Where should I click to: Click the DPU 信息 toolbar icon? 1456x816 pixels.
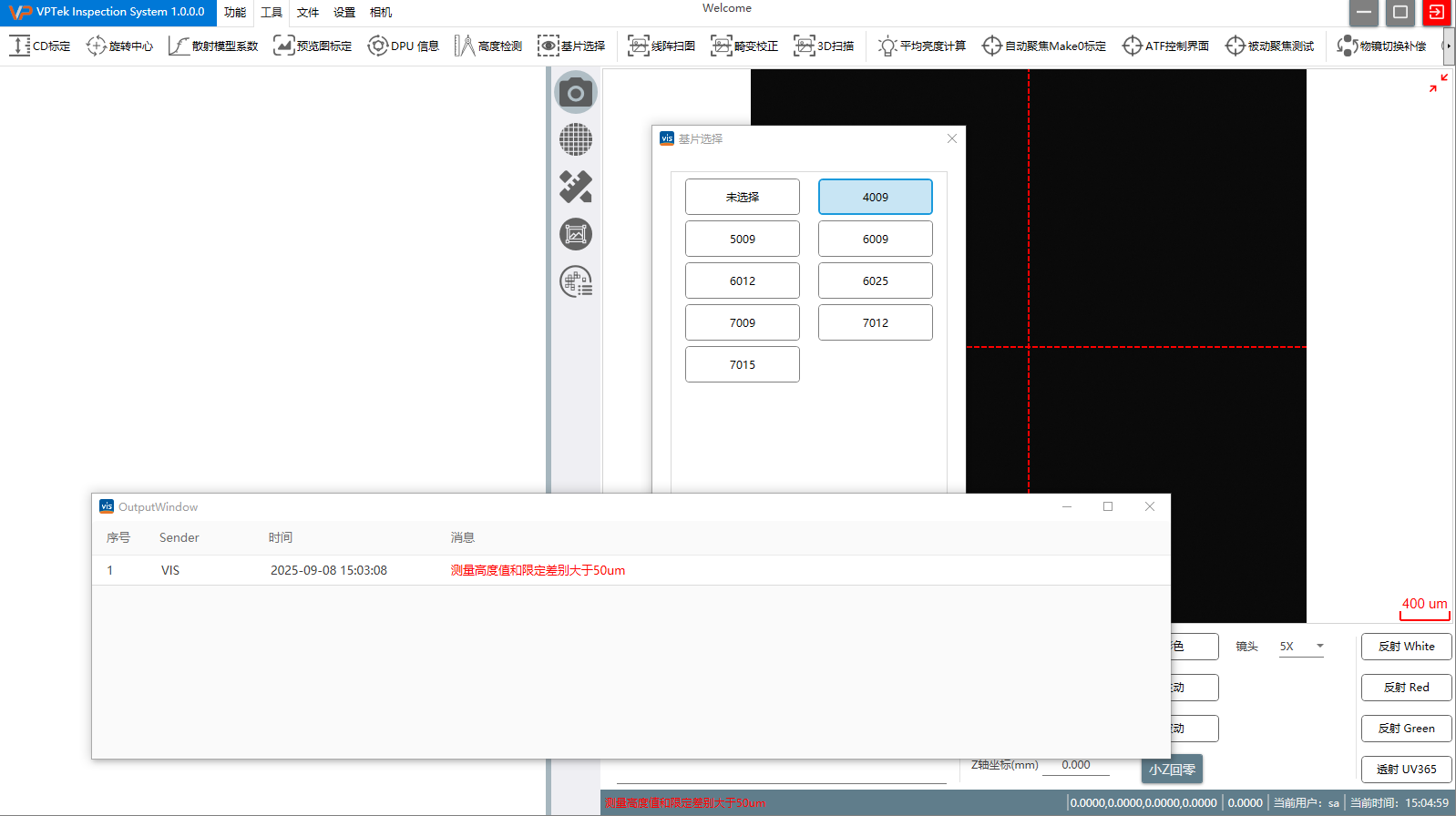[403, 46]
